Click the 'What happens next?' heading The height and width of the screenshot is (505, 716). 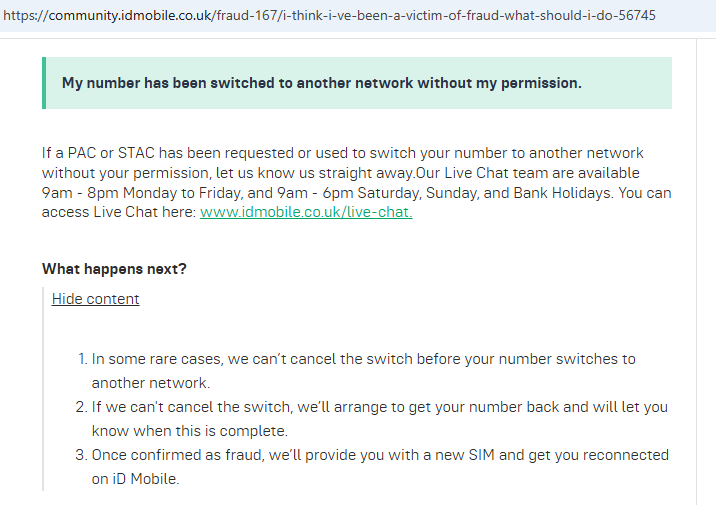[x=114, y=269]
